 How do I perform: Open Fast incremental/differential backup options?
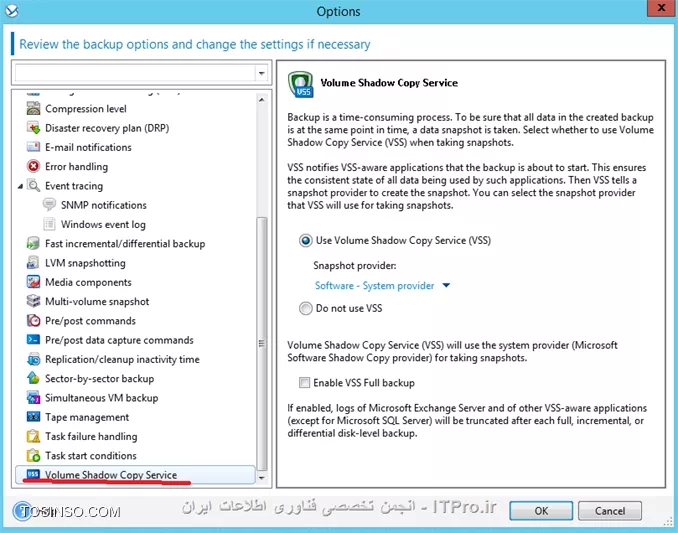coord(125,243)
